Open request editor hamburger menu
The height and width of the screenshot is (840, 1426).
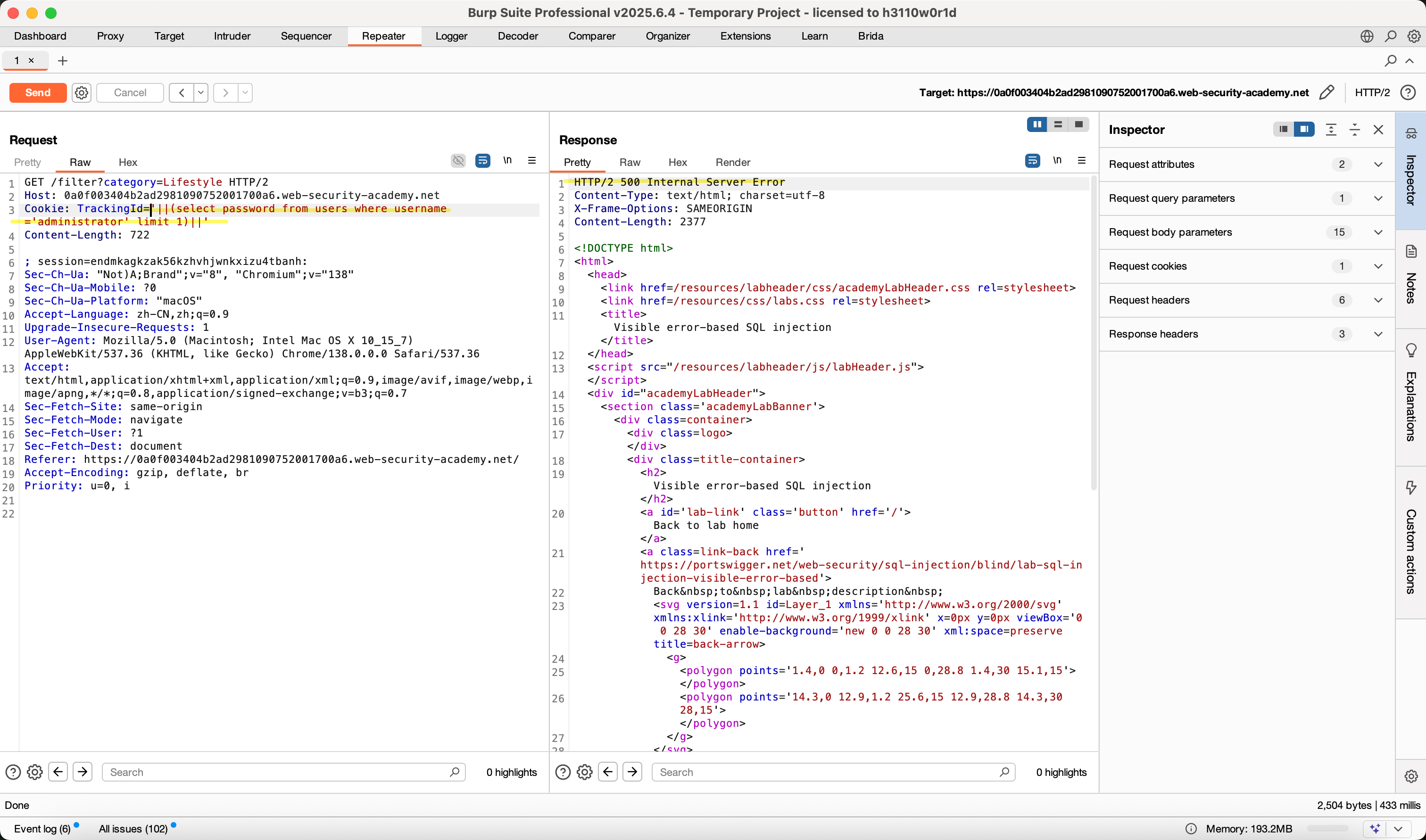531,160
